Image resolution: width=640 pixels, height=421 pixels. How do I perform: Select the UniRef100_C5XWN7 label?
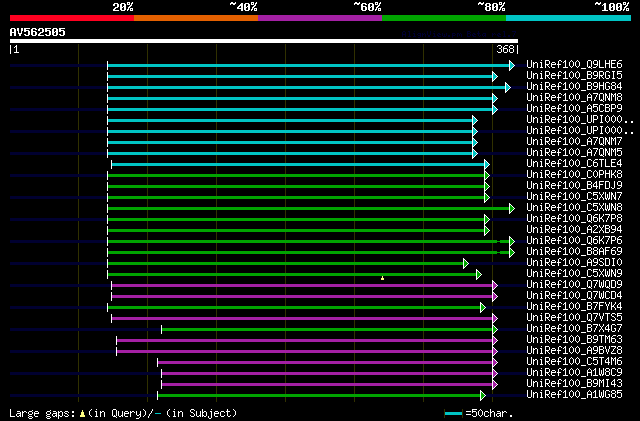click(x=574, y=197)
